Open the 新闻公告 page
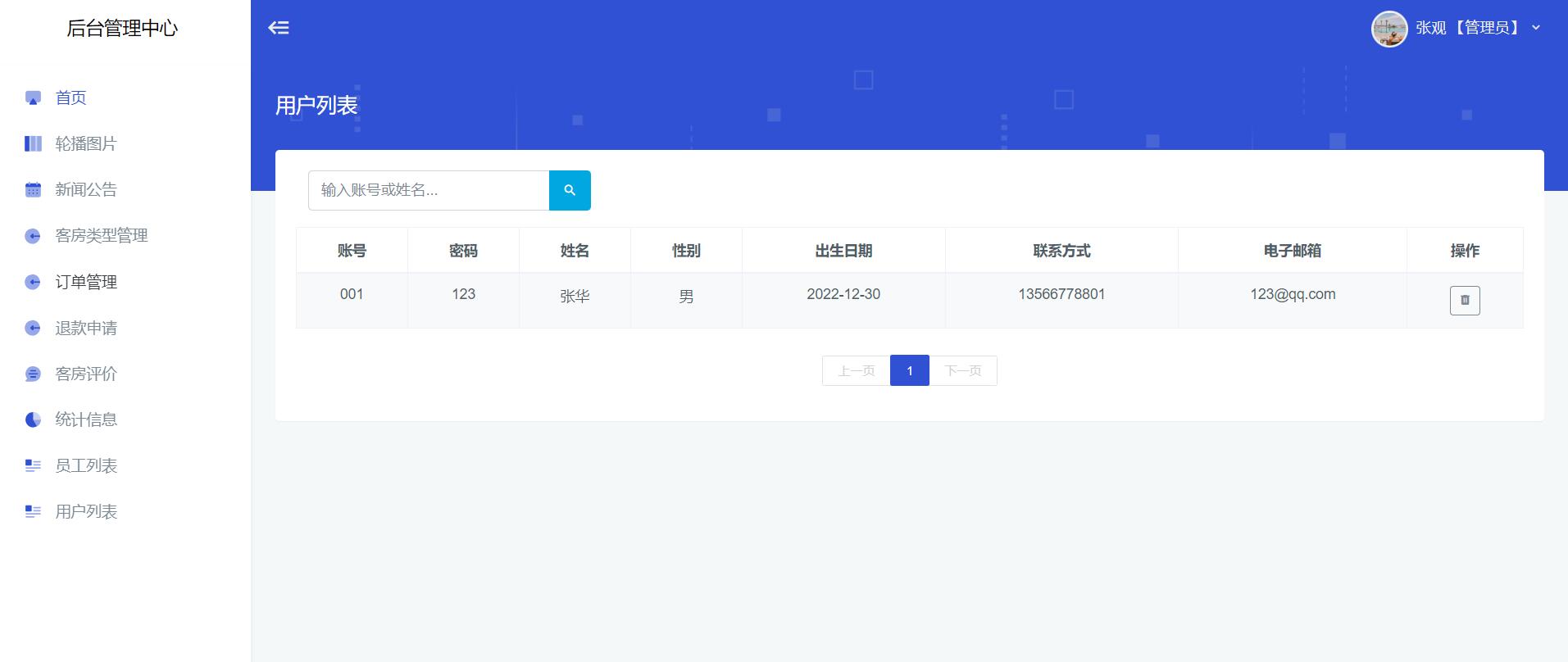The image size is (1568, 662). [86, 189]
